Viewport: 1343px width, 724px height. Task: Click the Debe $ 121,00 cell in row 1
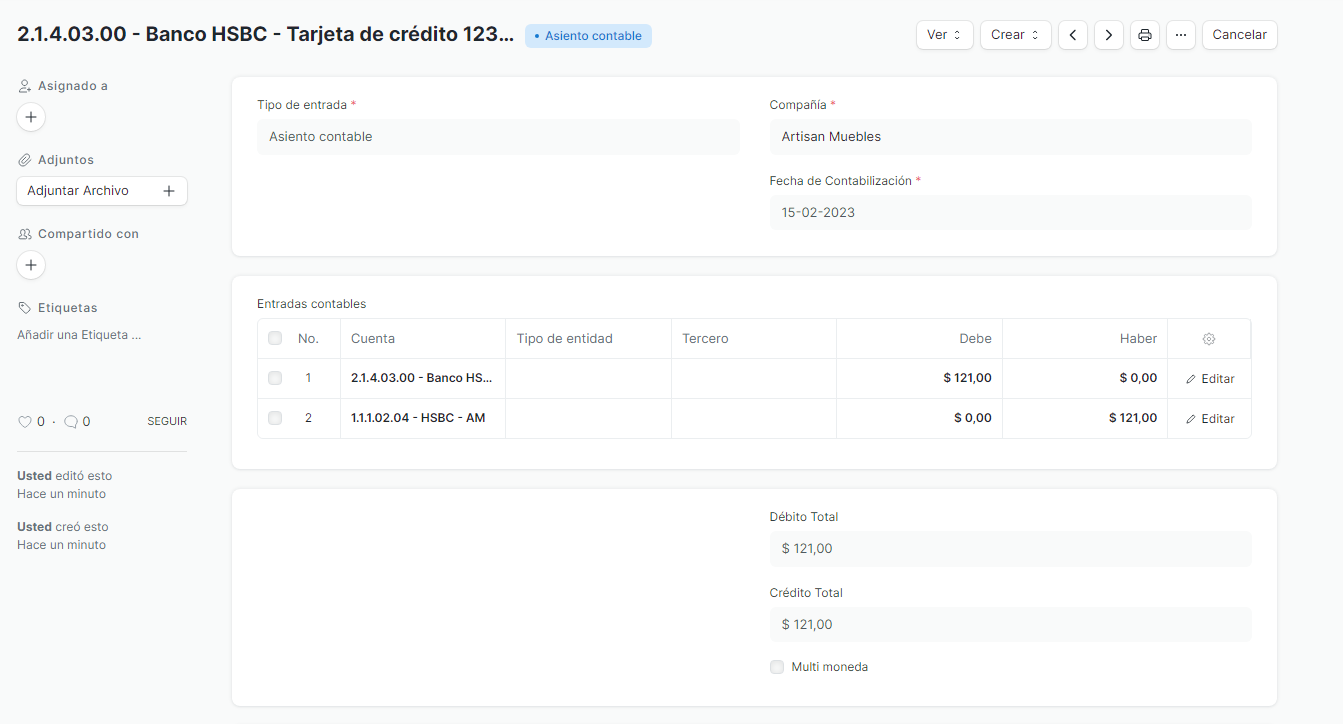click(x=919, y=378)
